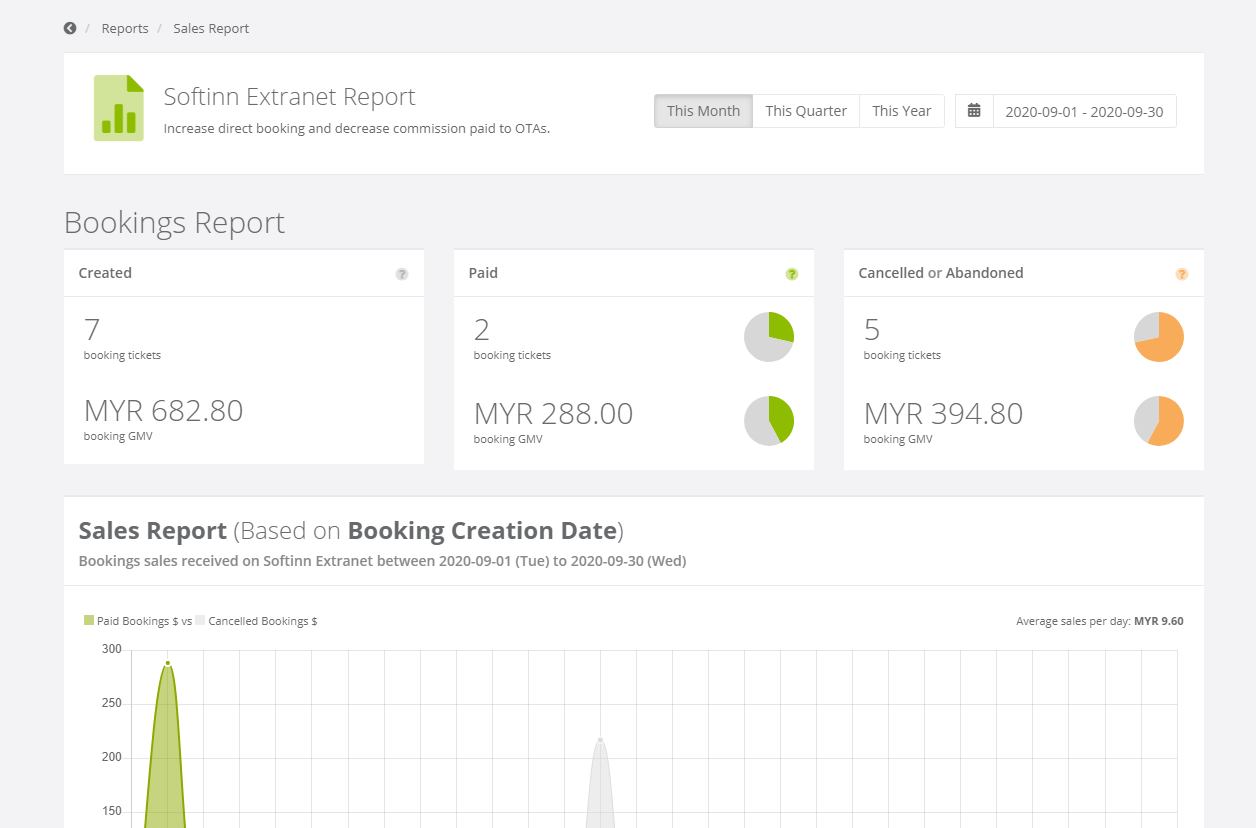Click the back arrow breadcrumb icon
Screen dimensions: 1256x828
coord(70,28)
